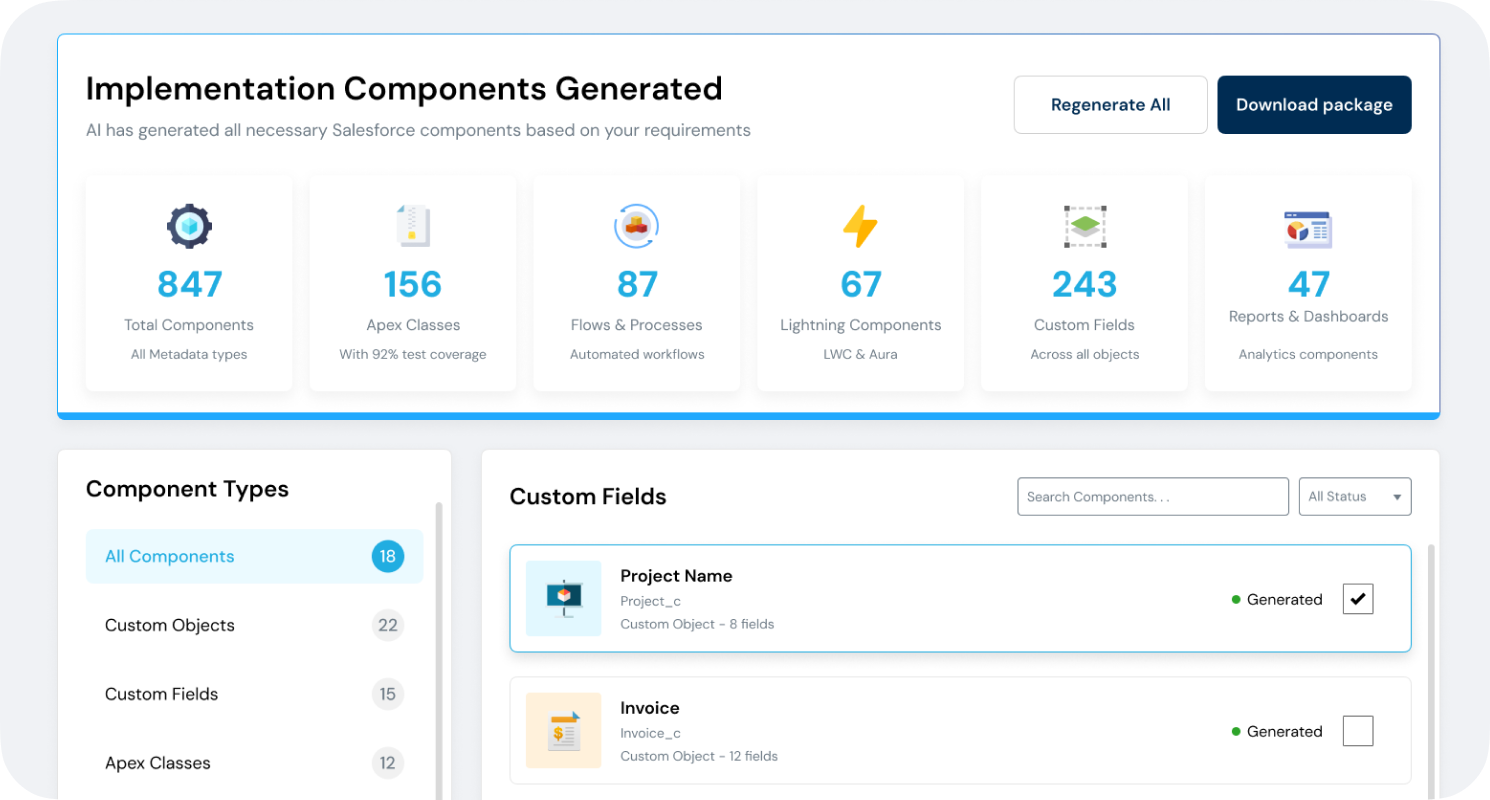Click the gear icon above Total Components
This screenshot has width=1490, height=800.
[x=189, y=226]
